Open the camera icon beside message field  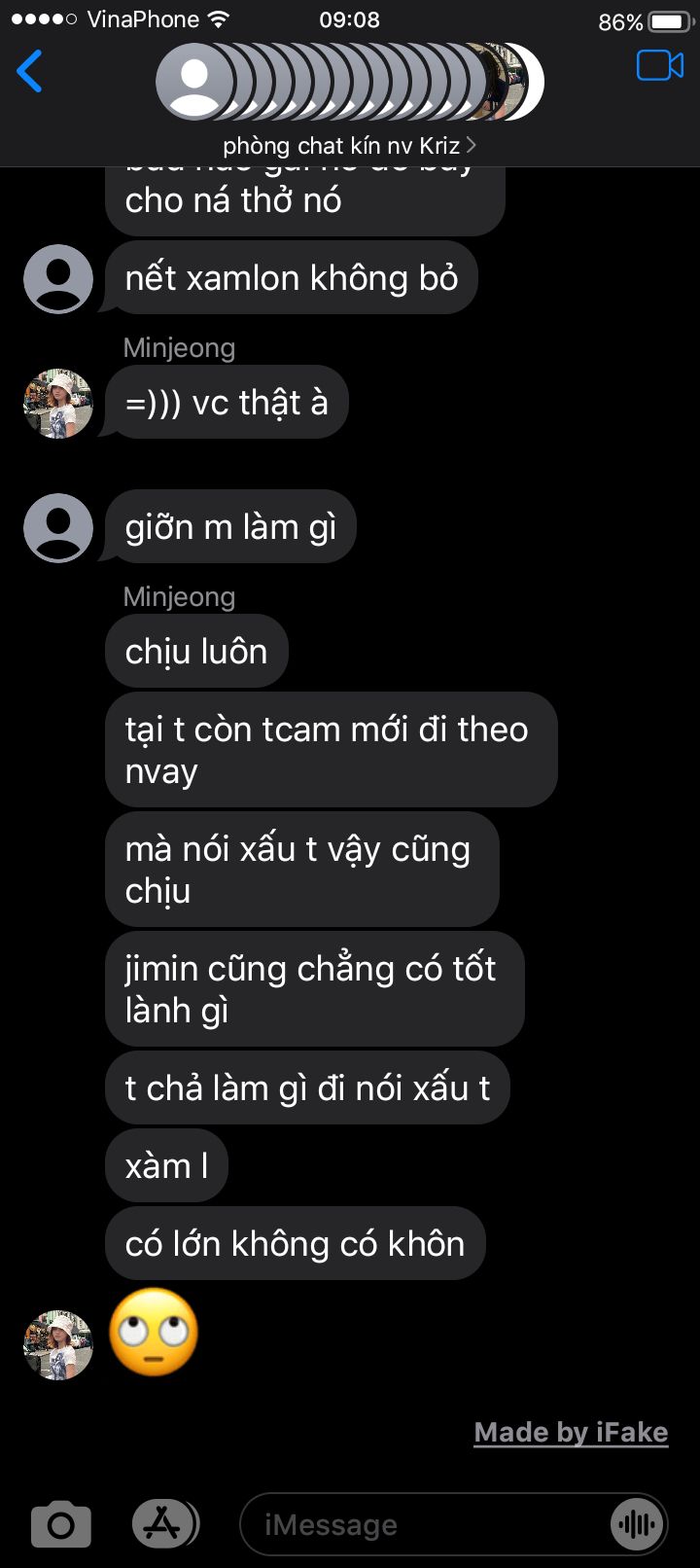tap(61, 1524)
